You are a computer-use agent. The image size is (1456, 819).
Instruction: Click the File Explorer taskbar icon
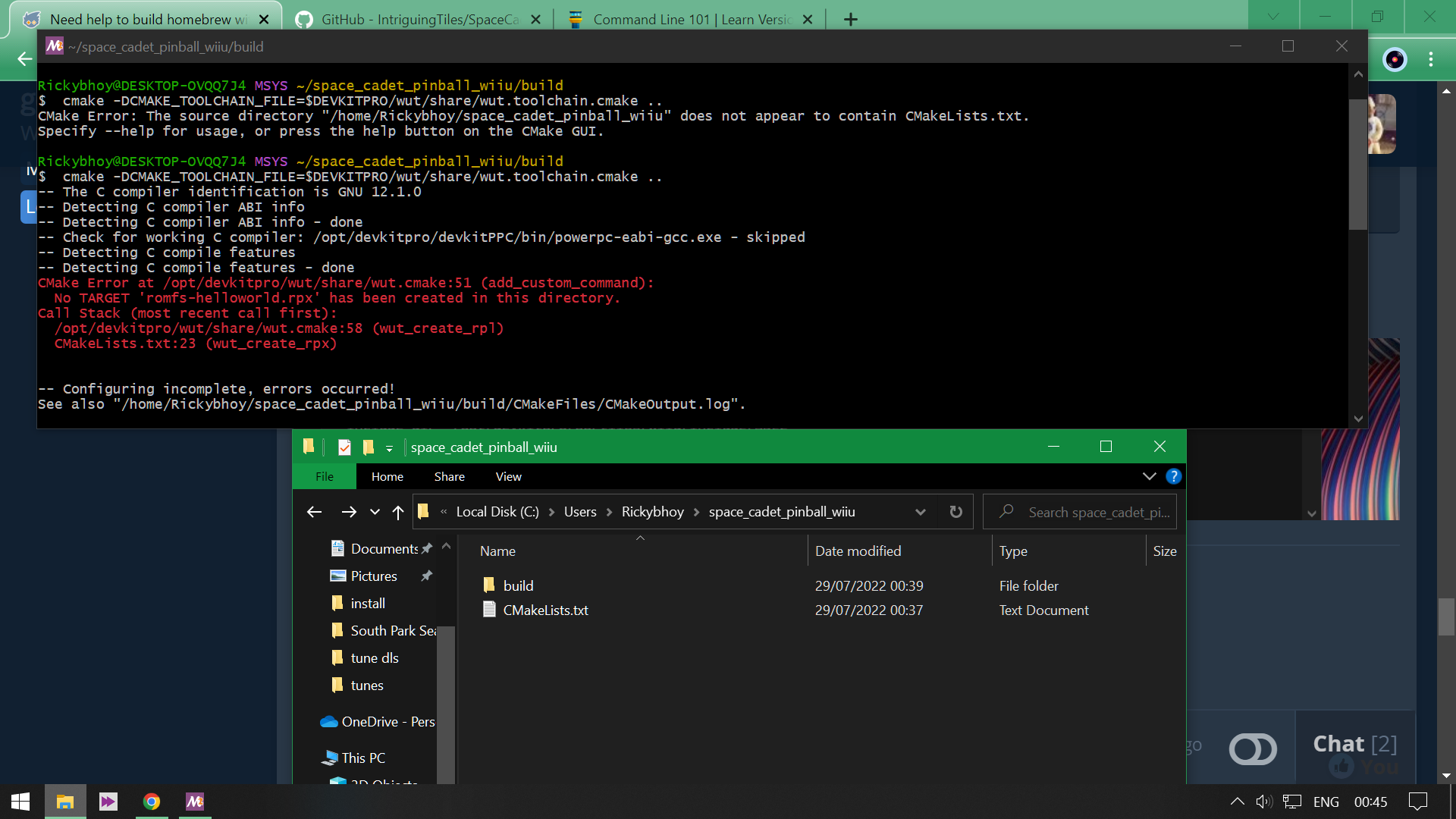pyautogui.click(x=65, y=802)
